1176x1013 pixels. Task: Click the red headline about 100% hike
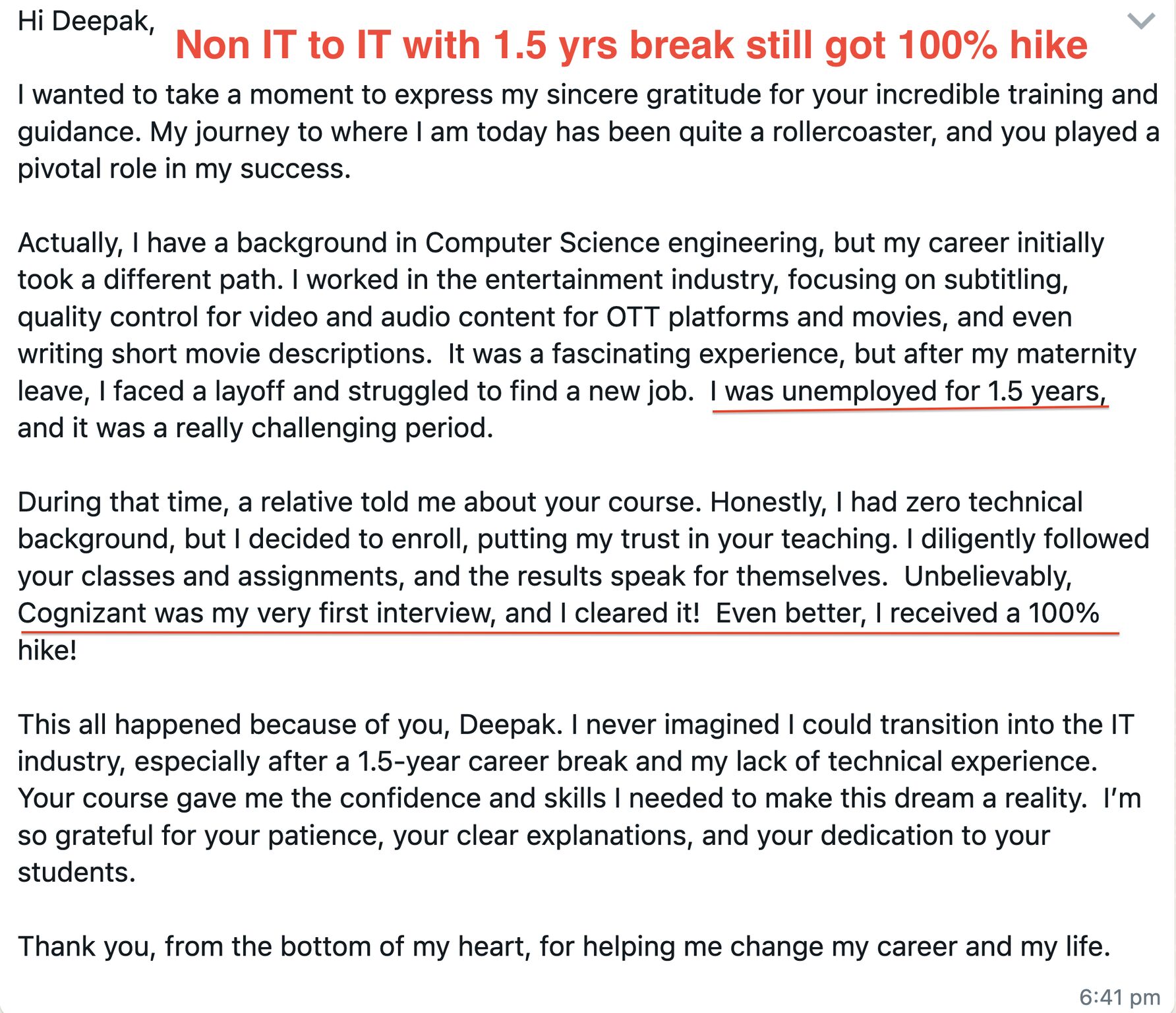(x=631, y=46)
